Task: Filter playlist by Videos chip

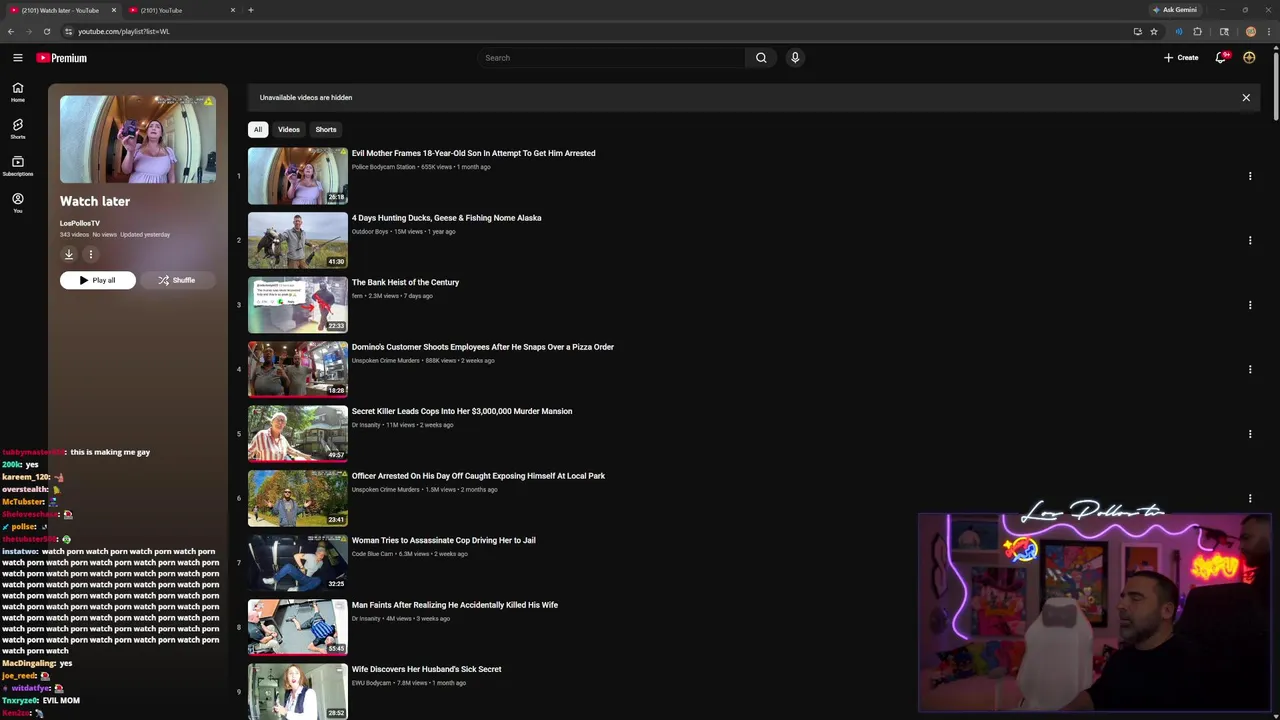Action: pos(289,129)
